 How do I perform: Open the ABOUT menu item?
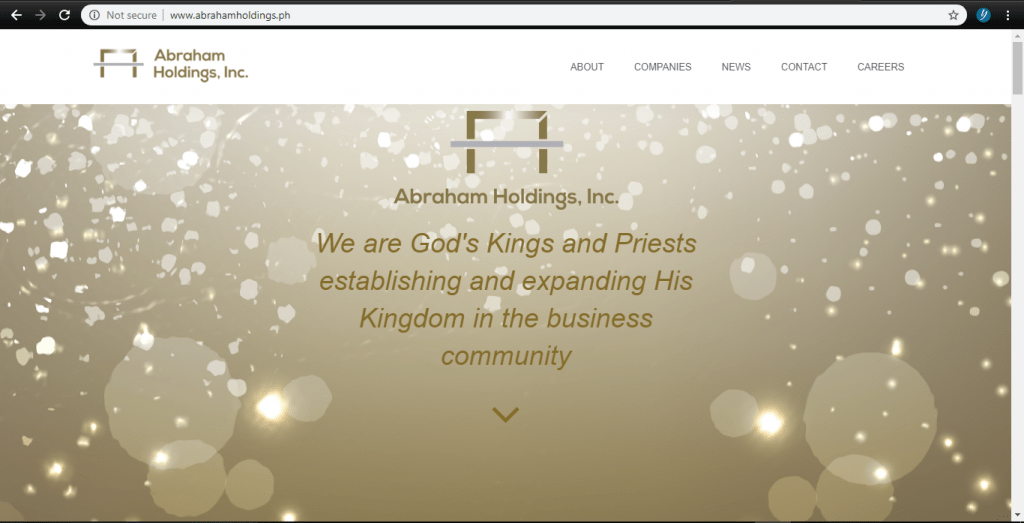point(586,67)
